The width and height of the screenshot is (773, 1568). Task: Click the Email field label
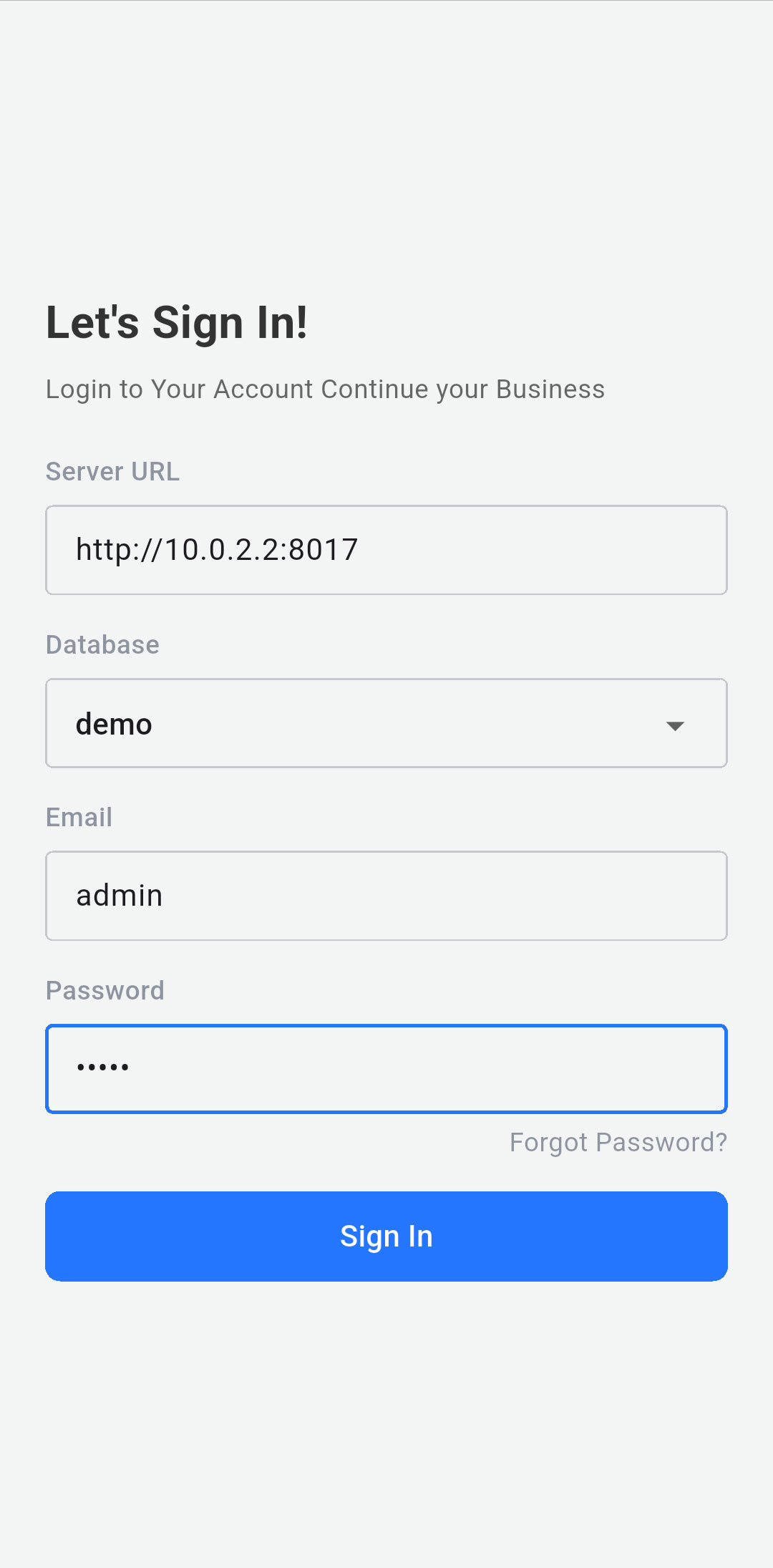[x=79, y=818]
